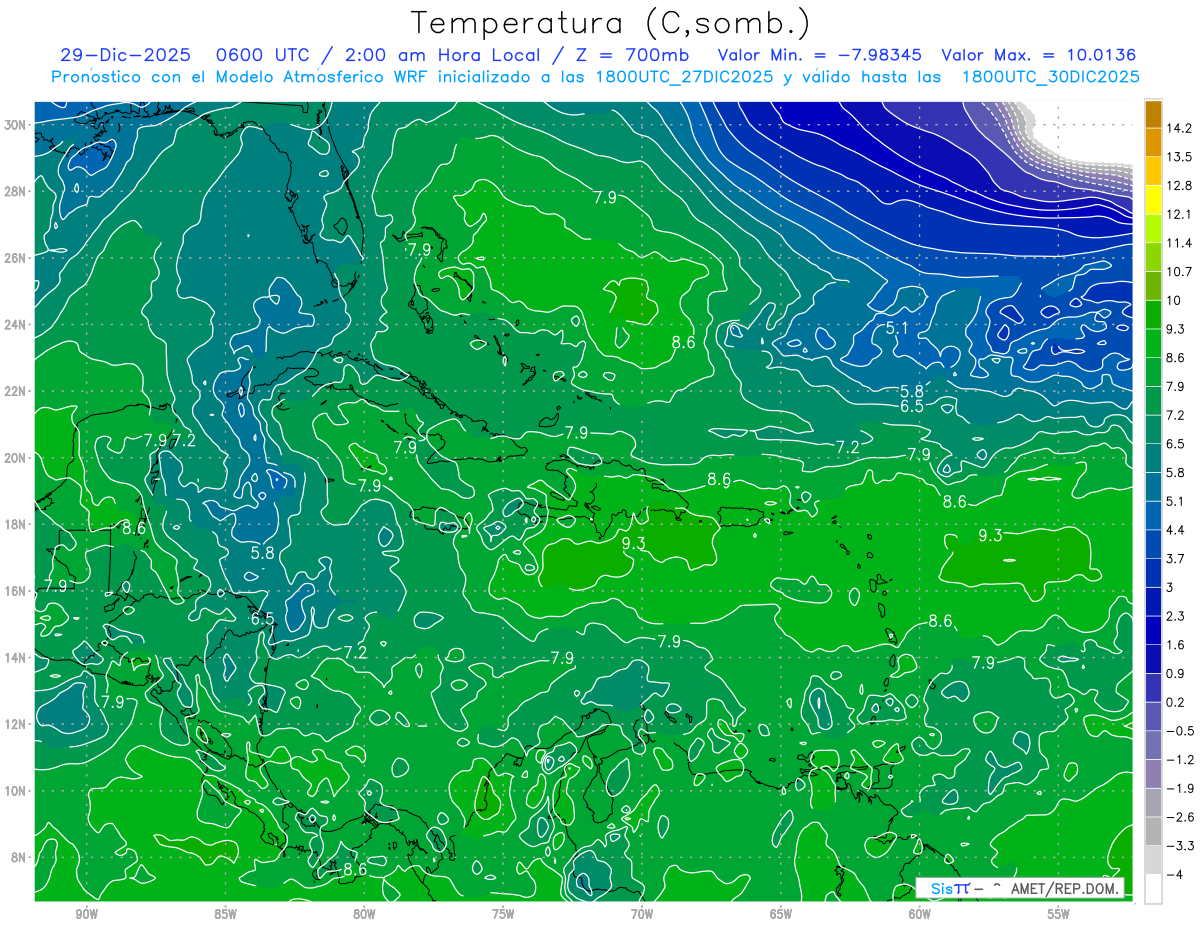Click the '-1.9' color bar value
Screen dimensions: 1200x927
pyautogui.click(x=1180, y=788)
